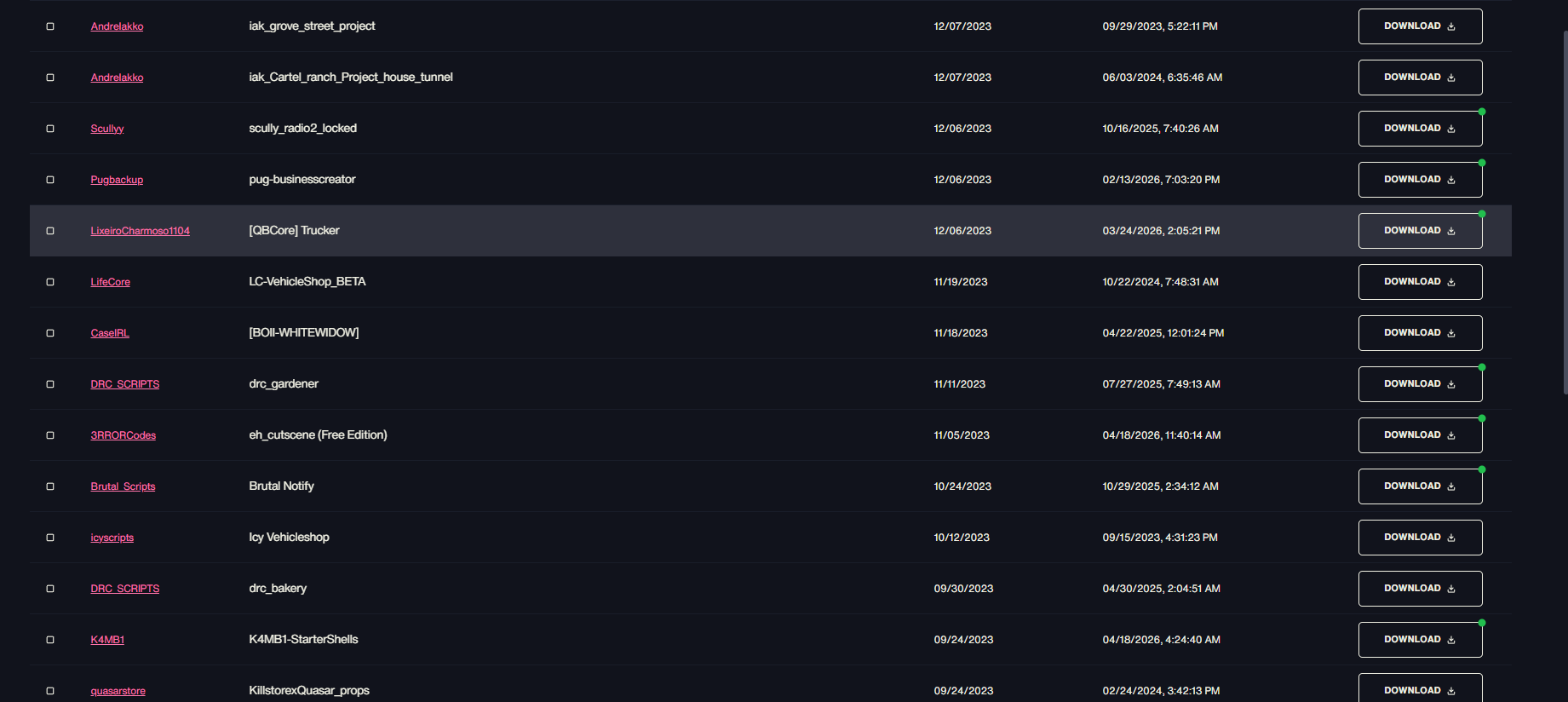The image size is (1568, 702).
Task: Click the page vertical scrollbar
Action: click(x=1565, y=213)
